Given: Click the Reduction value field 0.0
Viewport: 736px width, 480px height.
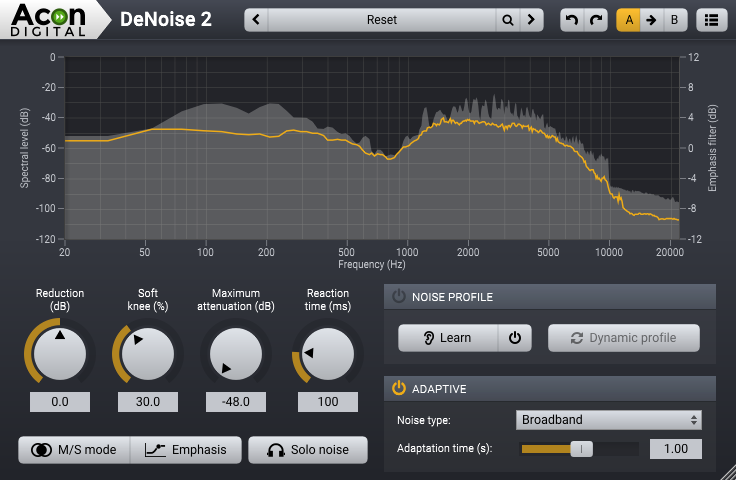Looking at the screenshot, I should pos(60,402).
